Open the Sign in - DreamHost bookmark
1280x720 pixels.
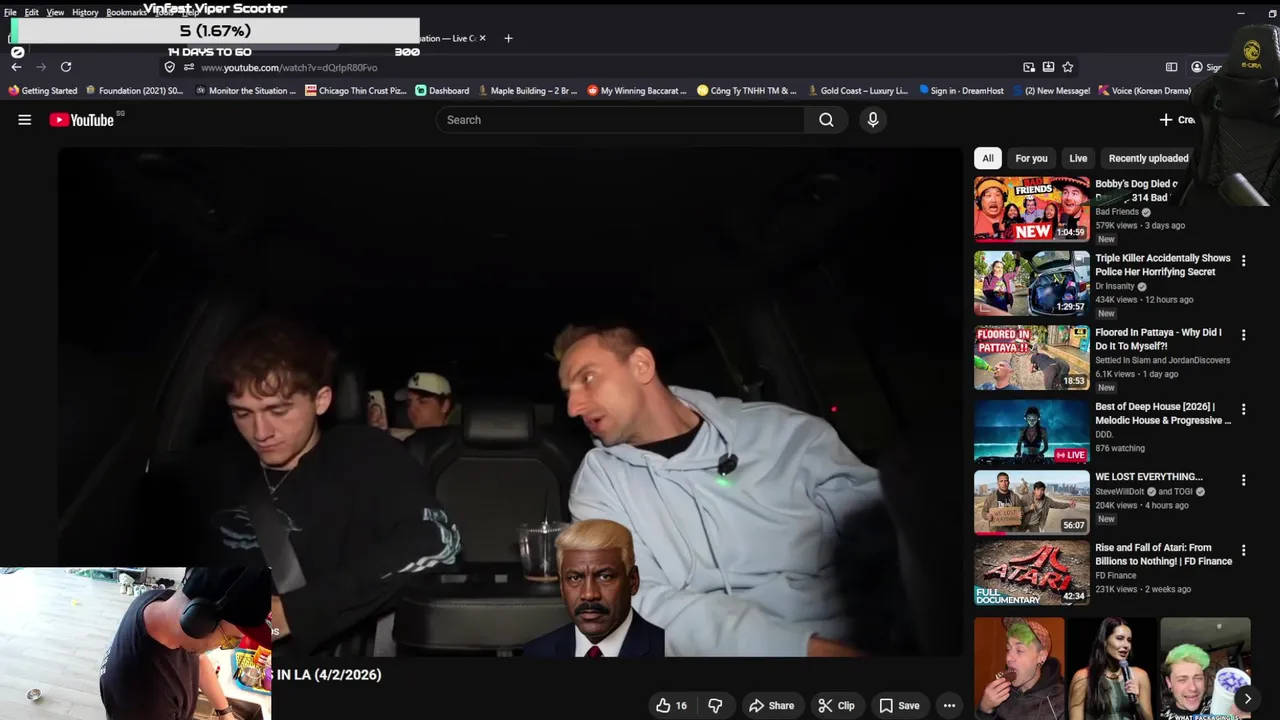point(961,91)
